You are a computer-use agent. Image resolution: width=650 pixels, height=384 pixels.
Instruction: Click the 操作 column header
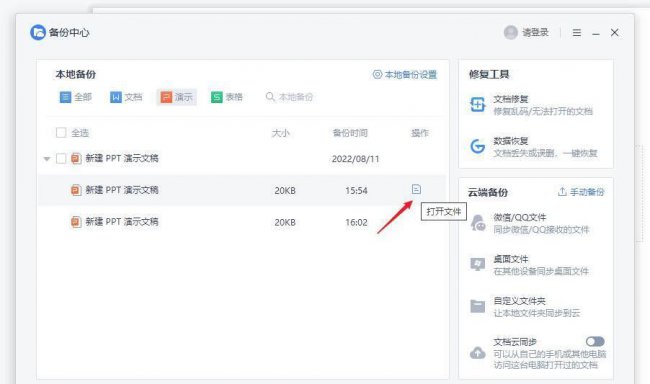click(420, 133)
